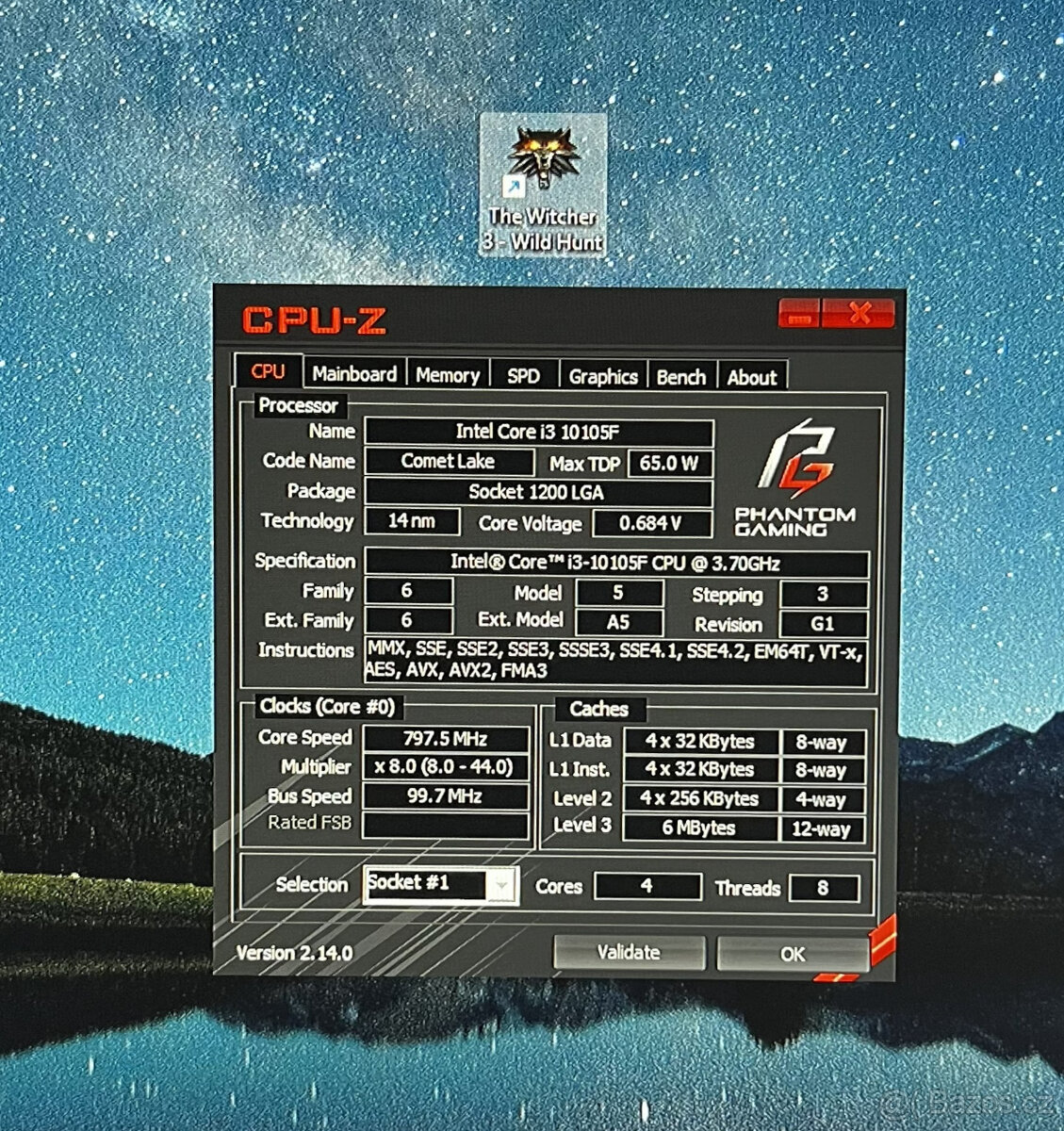Switch to the About tab
Image resolution: width=1064 pixels, height=1131 pixels.
[753, 377]
